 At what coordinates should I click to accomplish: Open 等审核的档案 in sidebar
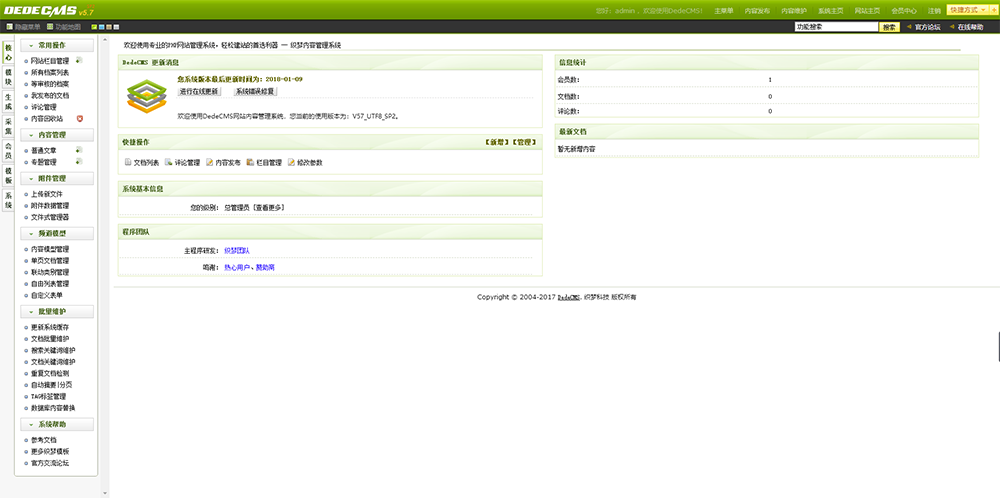tap(50, 84)
